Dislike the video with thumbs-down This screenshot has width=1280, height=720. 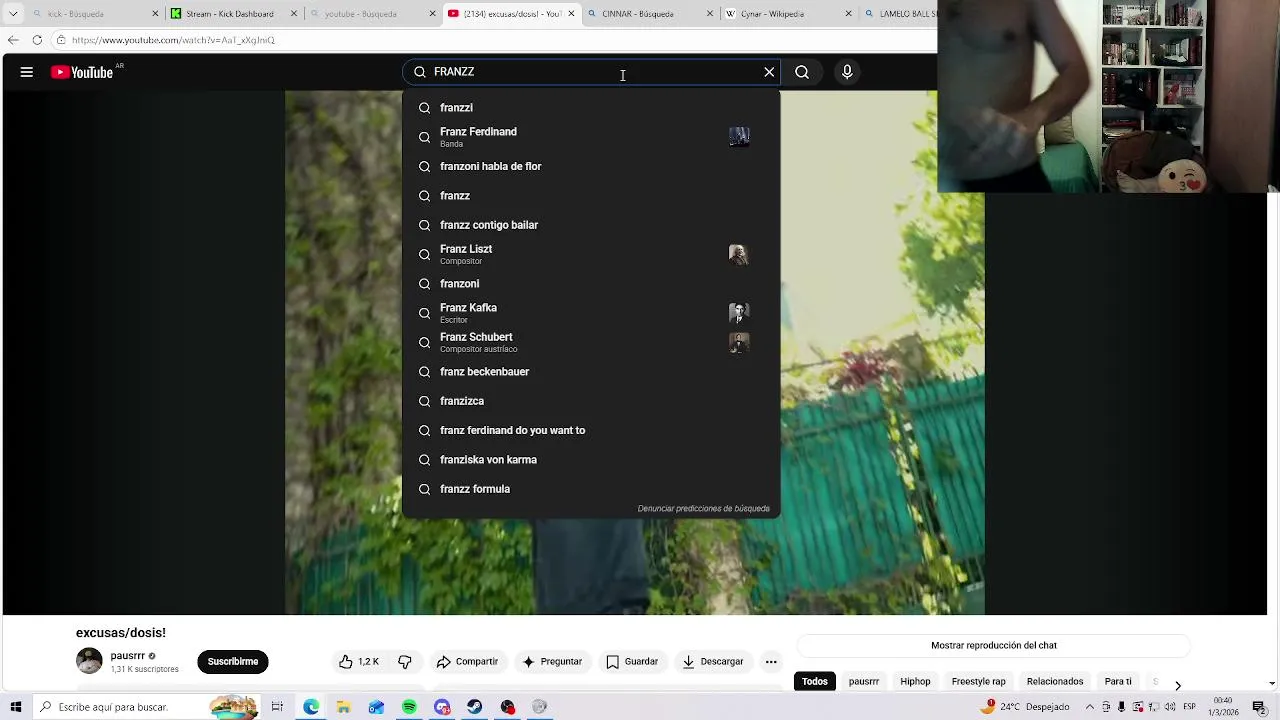pos(405,662)
